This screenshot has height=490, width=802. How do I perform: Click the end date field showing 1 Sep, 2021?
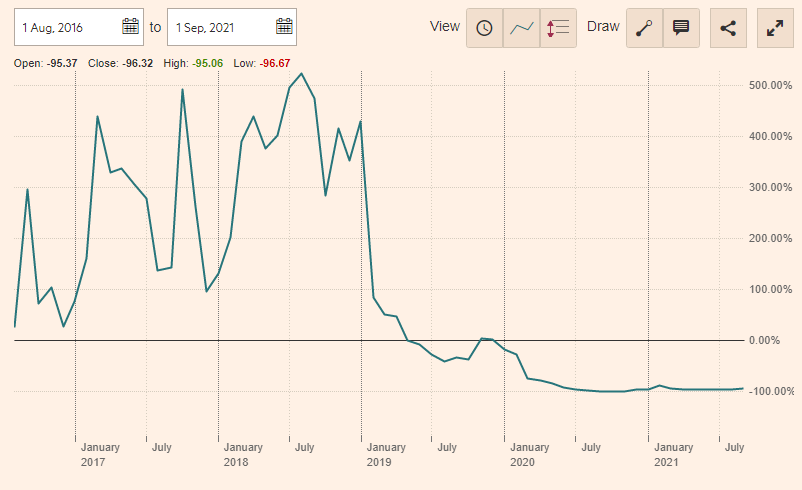[221, 27]
